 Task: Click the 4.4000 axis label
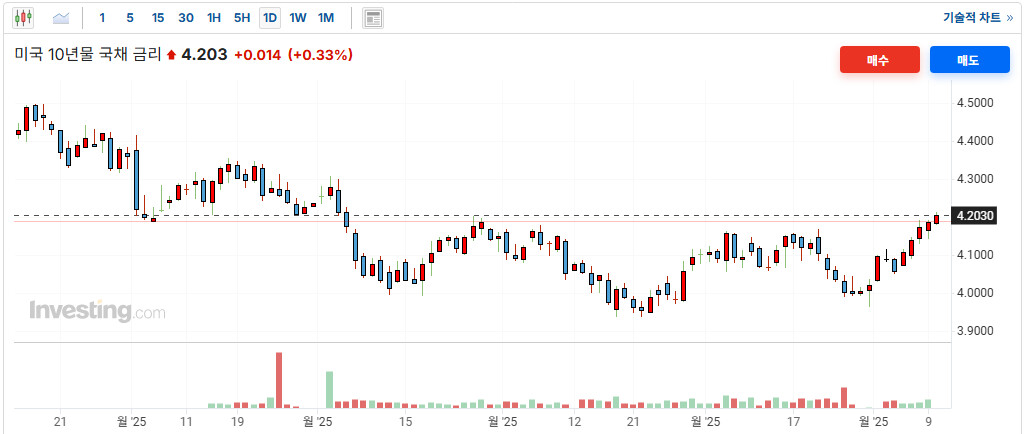click(x=975, y=141)
